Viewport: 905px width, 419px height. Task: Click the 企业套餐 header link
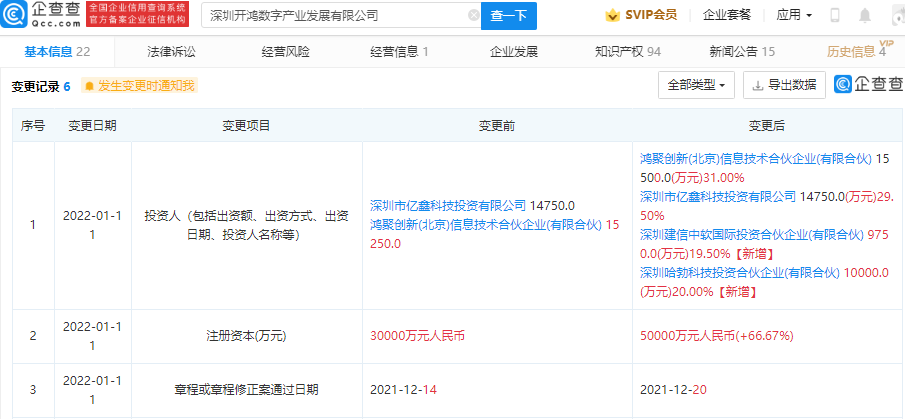(727, 16)
